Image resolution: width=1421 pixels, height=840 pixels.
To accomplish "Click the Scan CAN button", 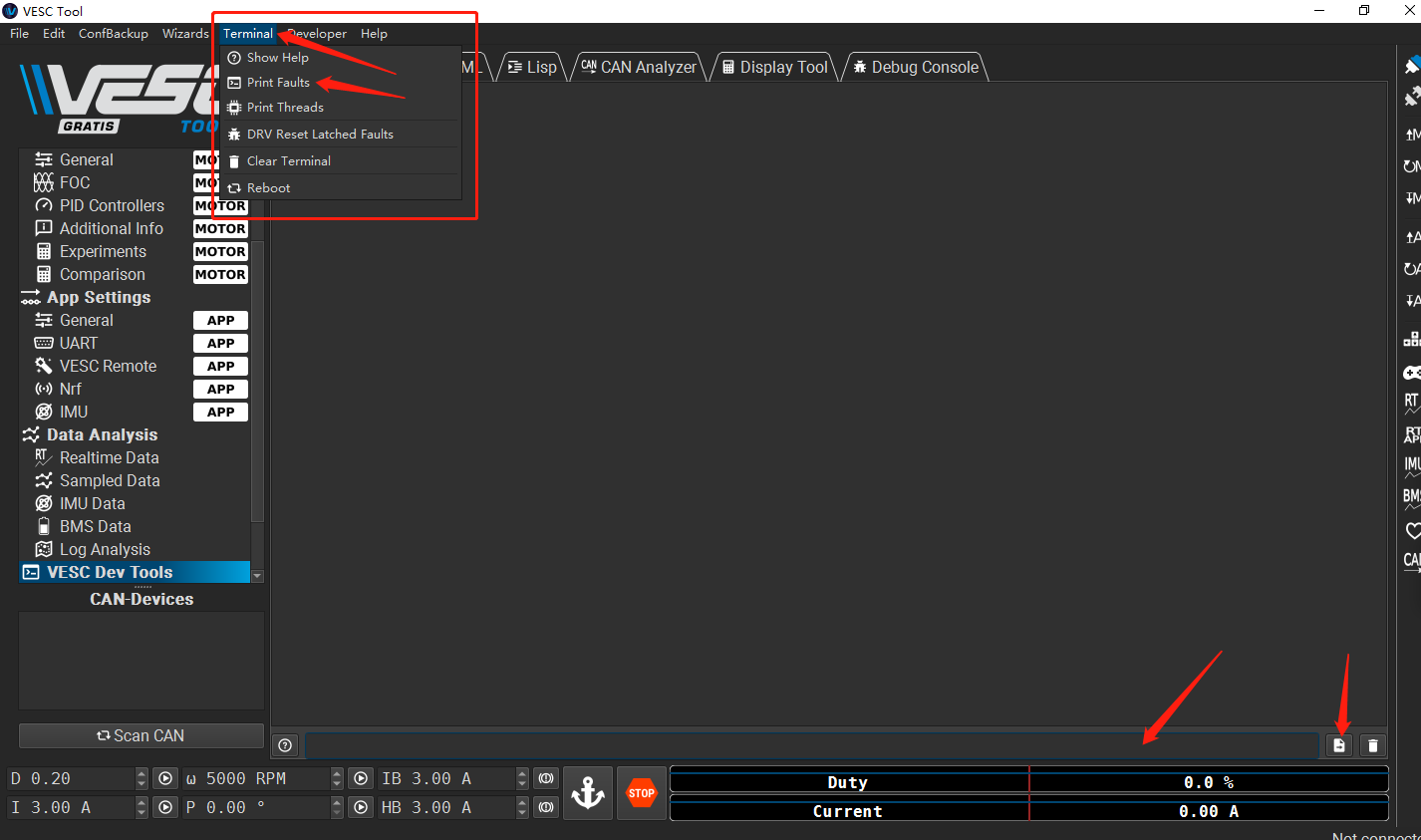I will click(x=142, y=736).
